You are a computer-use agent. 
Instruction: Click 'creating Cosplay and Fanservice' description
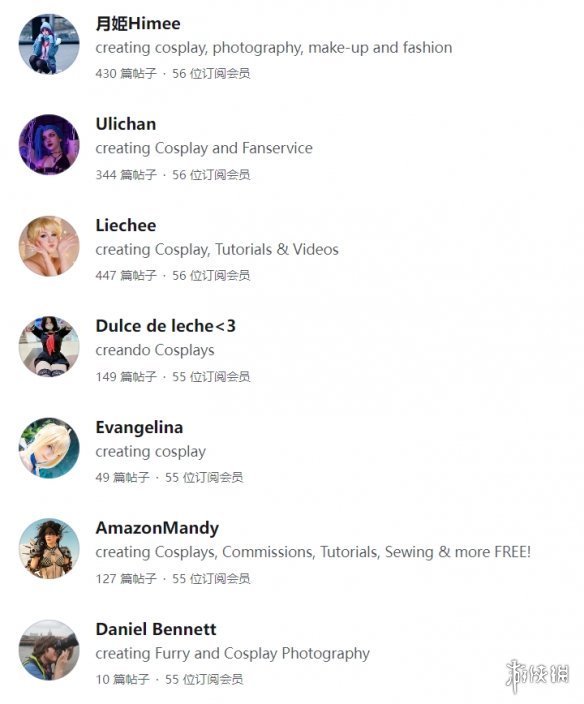(204, 148)
